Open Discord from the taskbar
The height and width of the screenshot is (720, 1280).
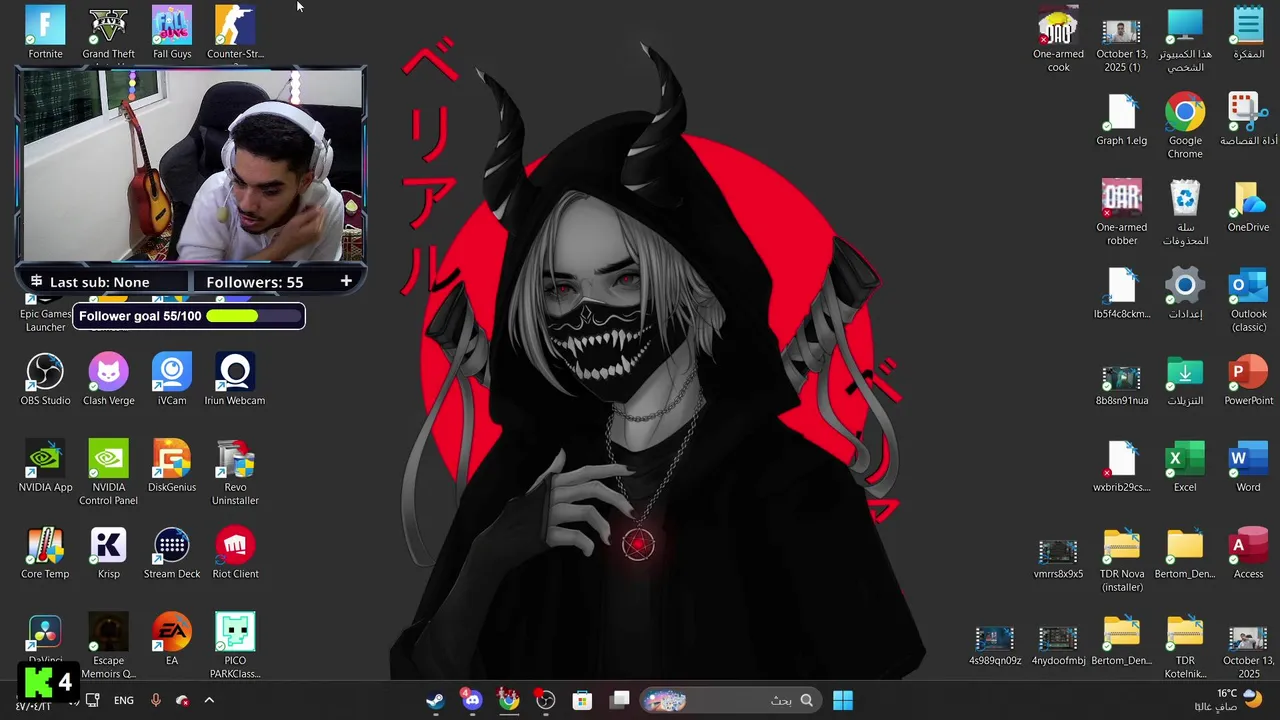point(472,700)
